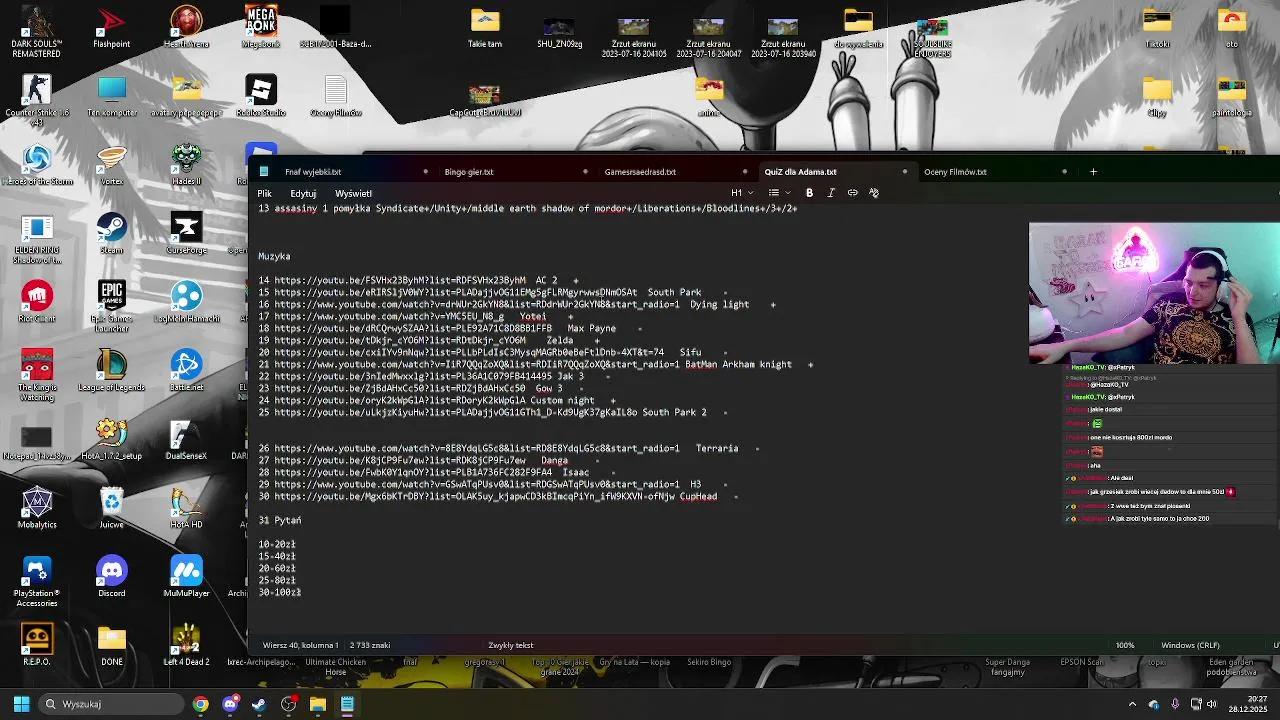Click the line 17 Yotei YouTube link
This screenshot has width=1280, height=720.
(x=389, y=317)
